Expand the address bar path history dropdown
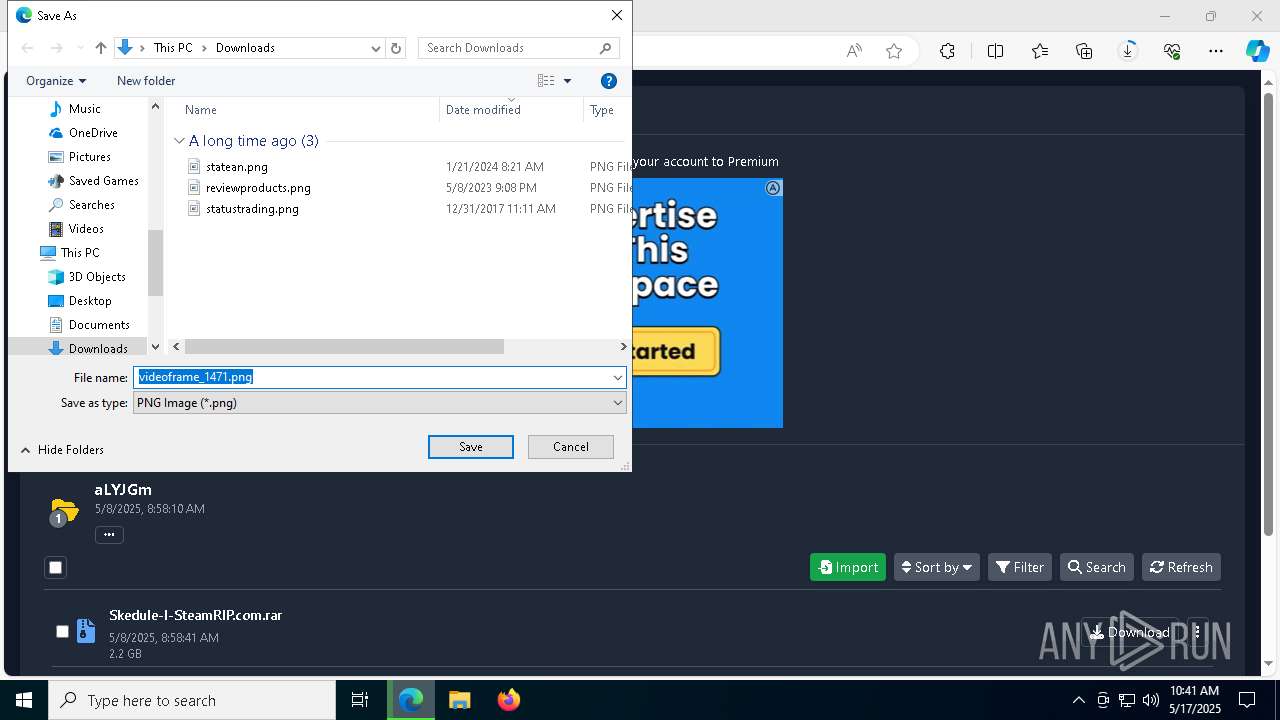 point(376,48)
